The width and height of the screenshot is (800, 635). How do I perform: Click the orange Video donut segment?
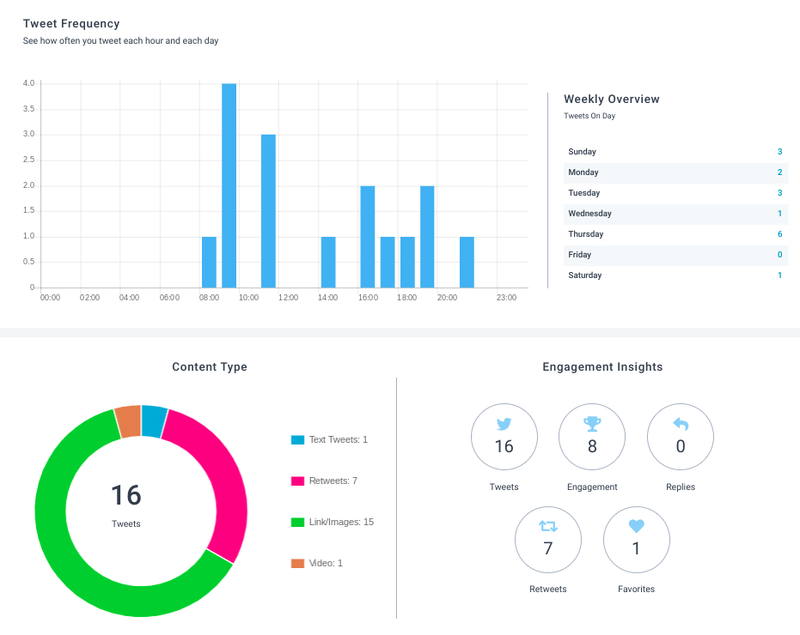pos(129,421)
